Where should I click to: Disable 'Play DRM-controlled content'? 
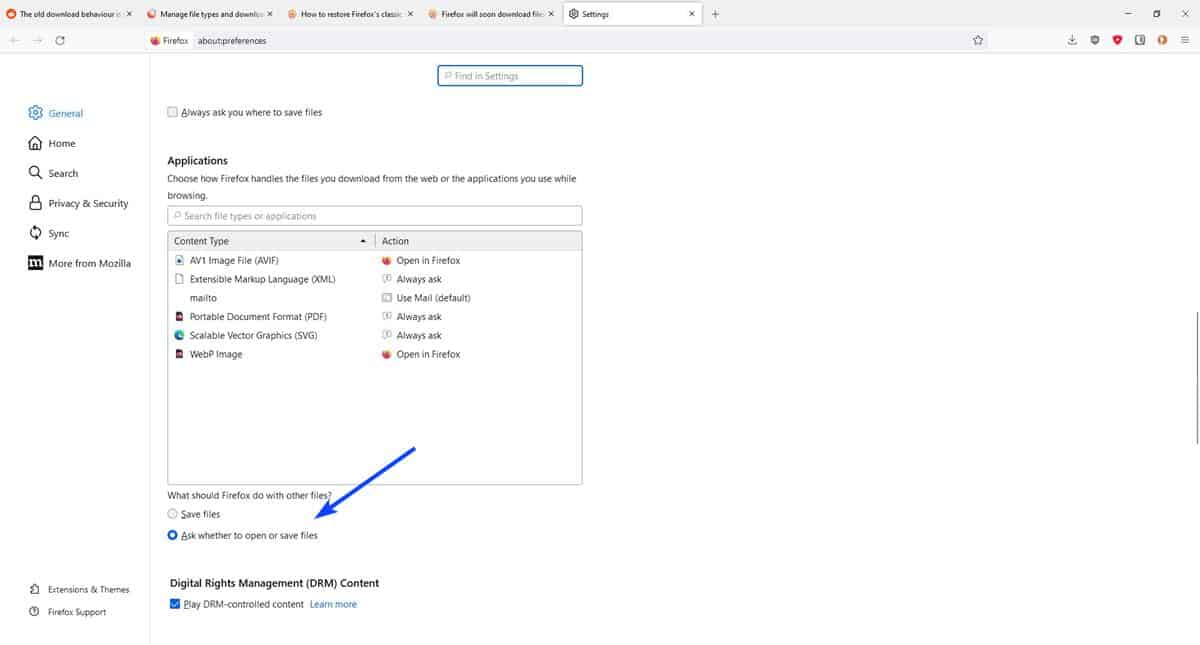175,603
